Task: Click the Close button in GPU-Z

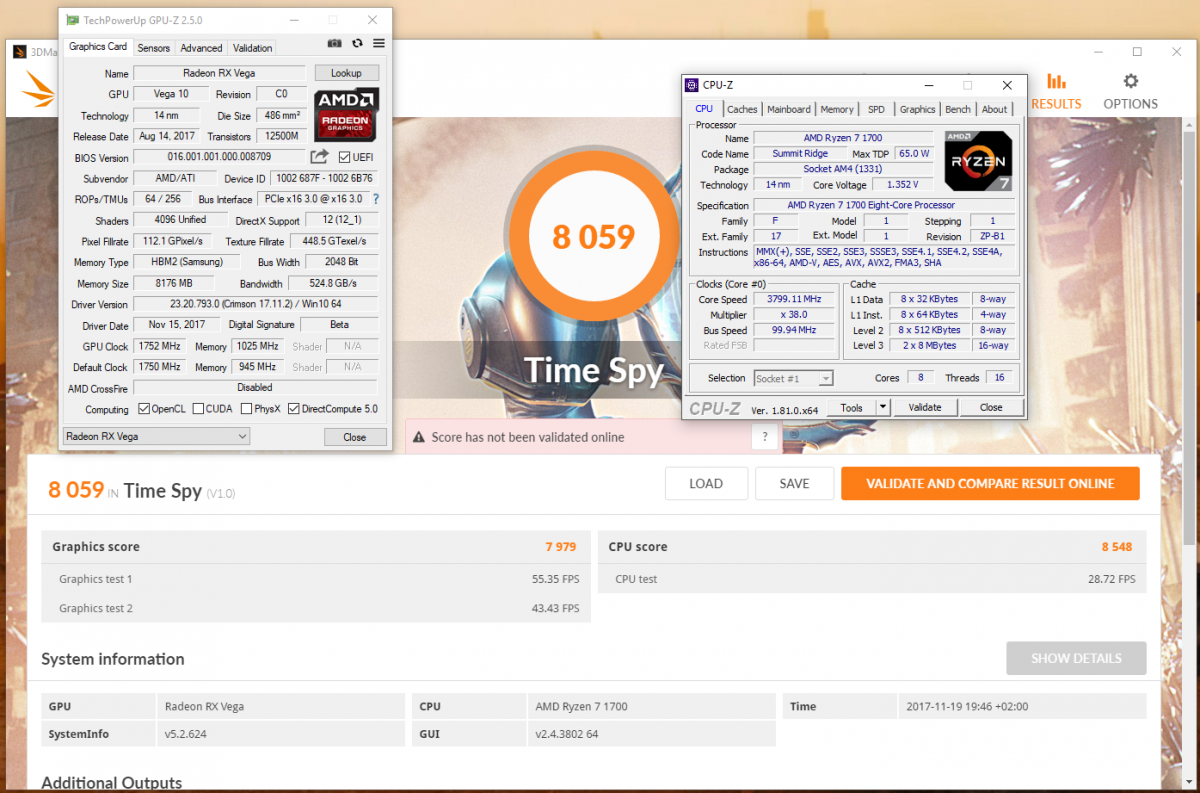Action: (355, 437)
